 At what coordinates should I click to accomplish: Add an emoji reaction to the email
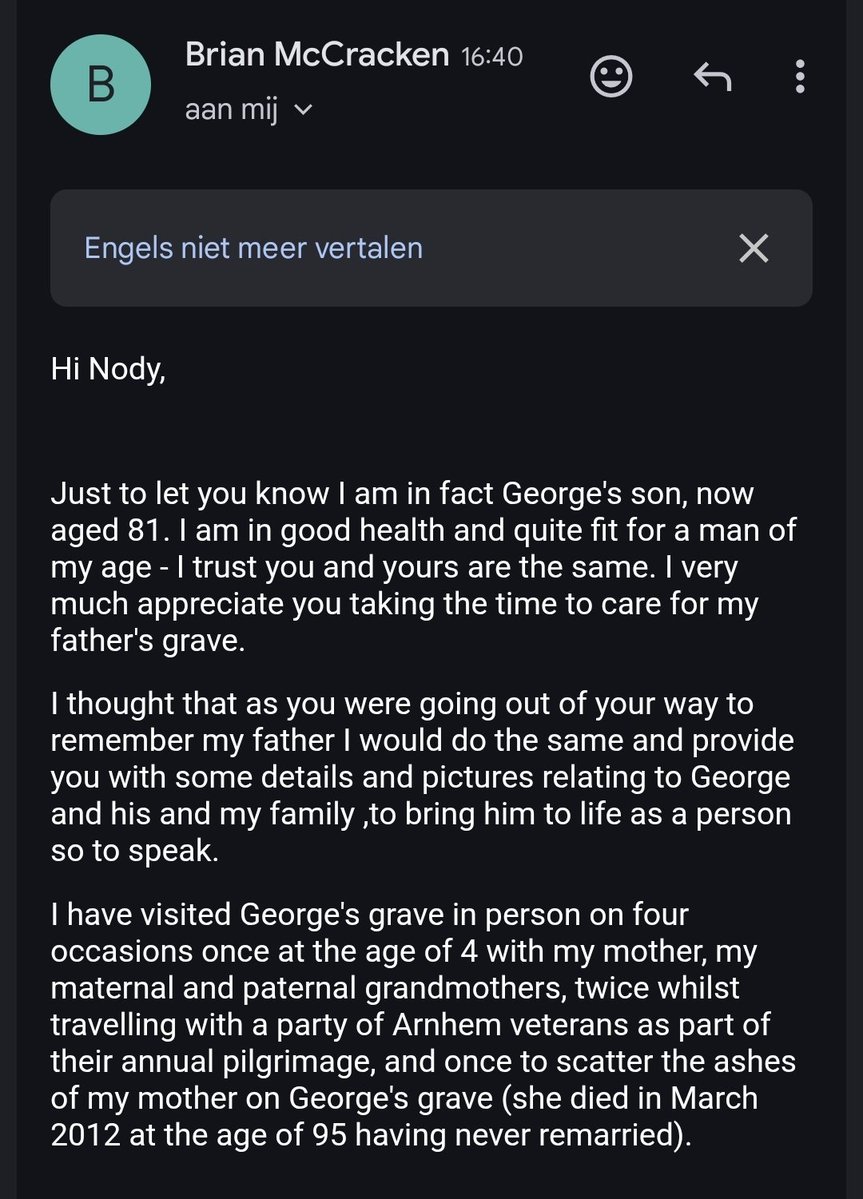(612, 76)
